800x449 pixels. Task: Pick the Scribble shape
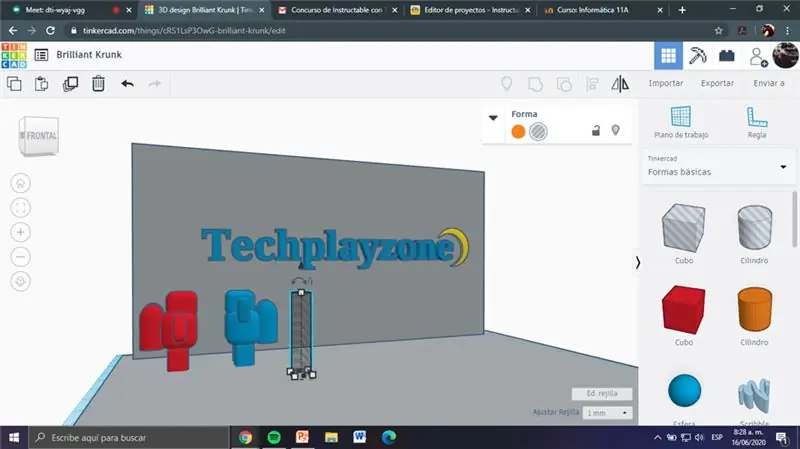click(x=754, y=397)
